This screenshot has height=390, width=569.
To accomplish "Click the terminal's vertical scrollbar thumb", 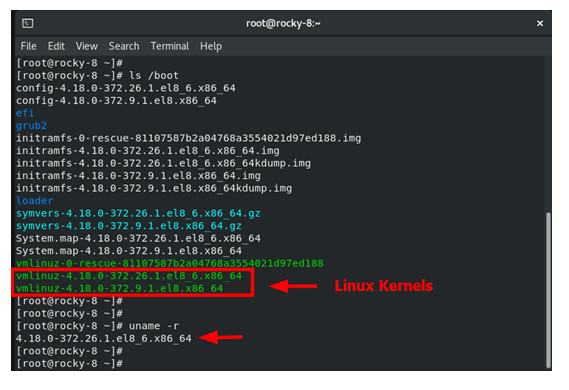I will pos(548,290).
